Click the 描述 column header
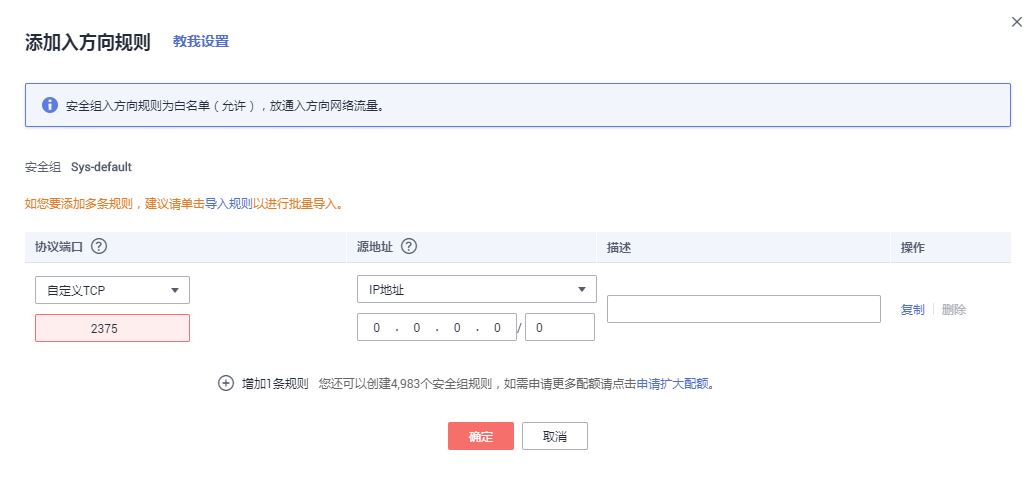1036x480 pixels. (618, 247)
